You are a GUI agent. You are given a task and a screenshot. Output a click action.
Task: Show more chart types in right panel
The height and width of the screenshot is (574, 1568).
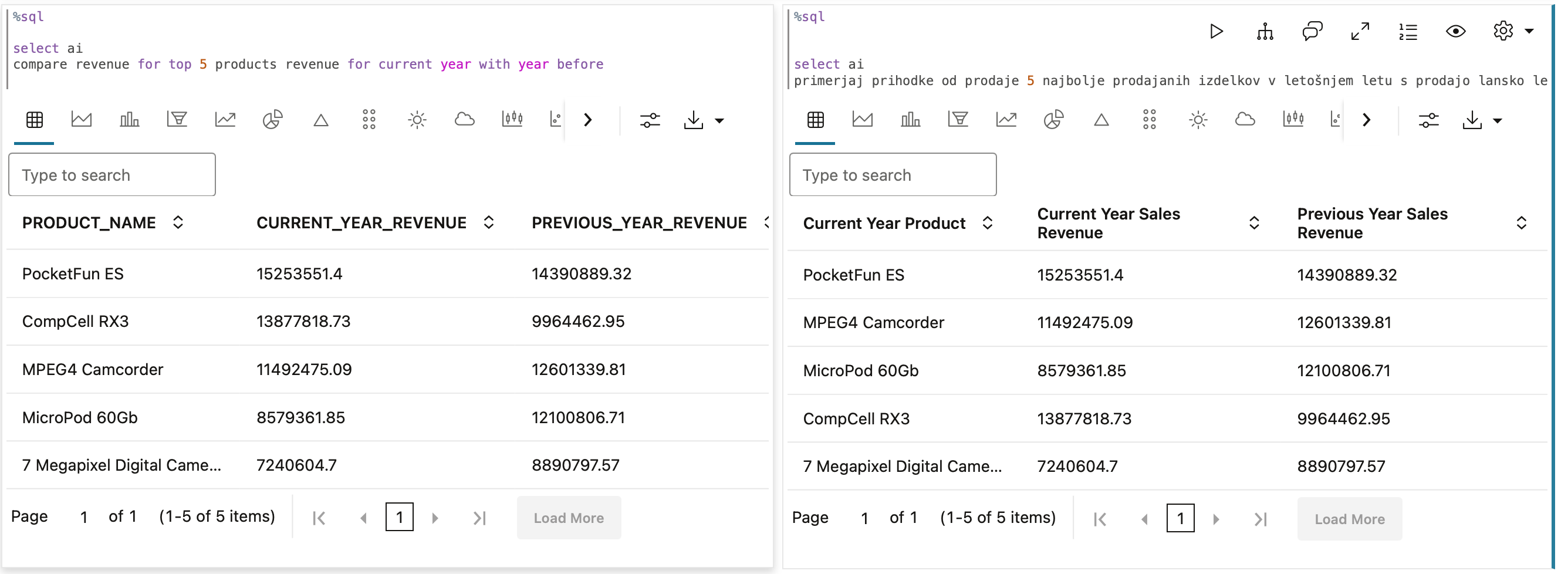(1367, 120)
